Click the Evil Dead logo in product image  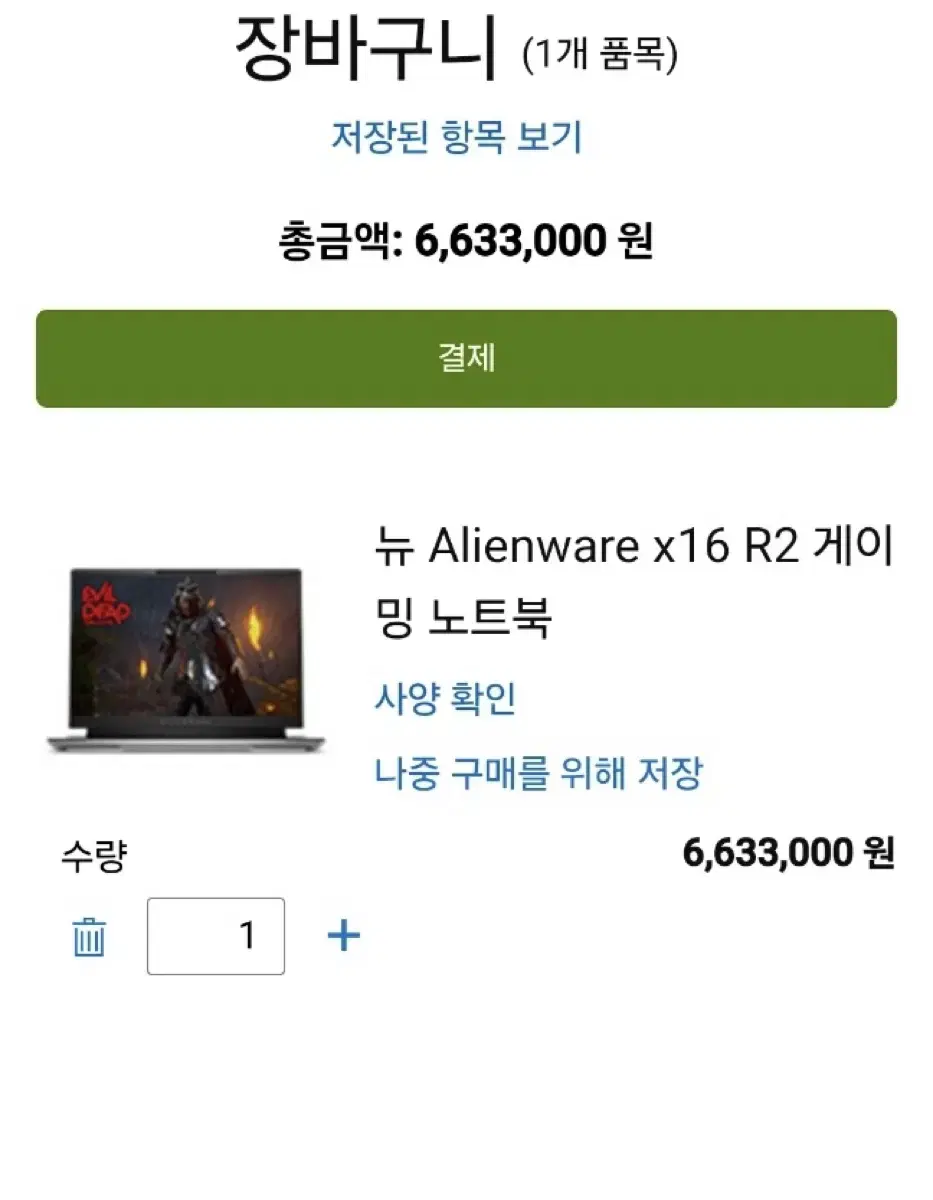103,606
